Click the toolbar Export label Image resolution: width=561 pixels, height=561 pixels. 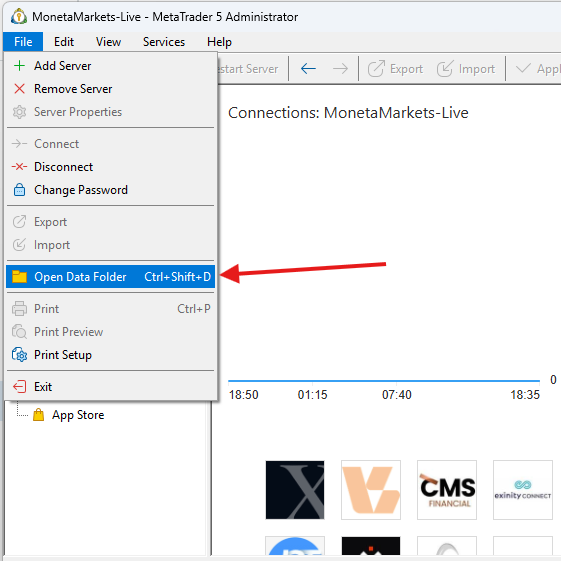(406, 69)
